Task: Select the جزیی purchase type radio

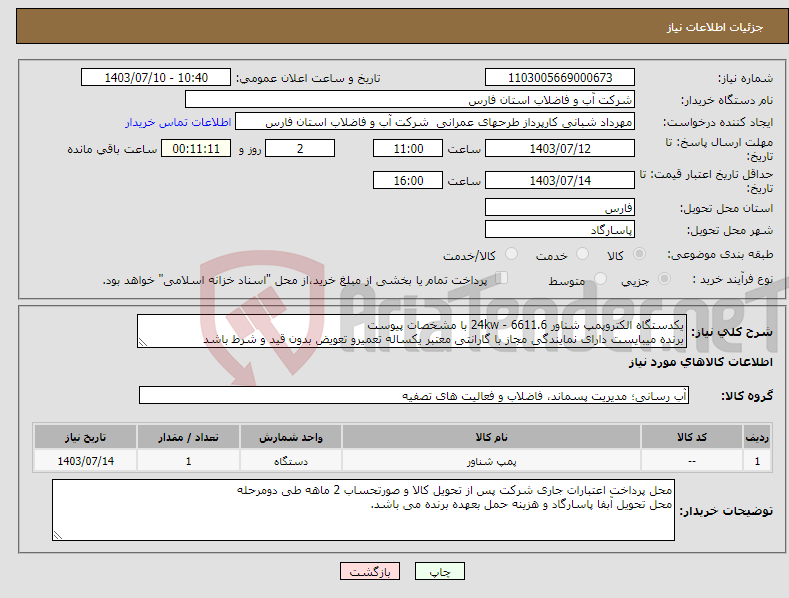Action: coord(664,278)
